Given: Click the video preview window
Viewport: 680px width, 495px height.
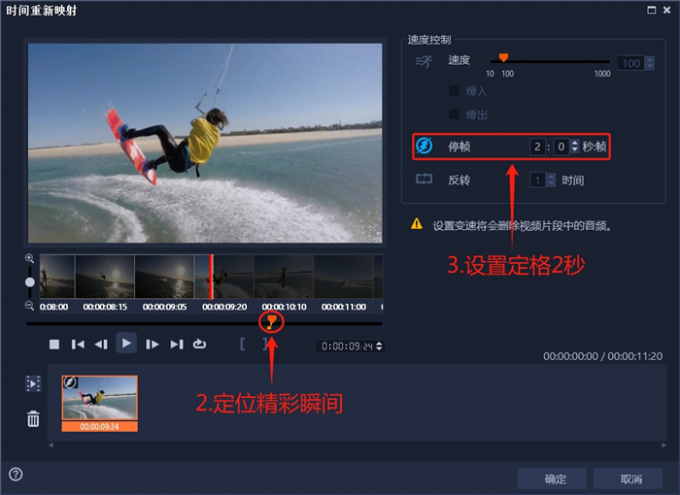Looking at the screenshot, I should tap(205, 143).
